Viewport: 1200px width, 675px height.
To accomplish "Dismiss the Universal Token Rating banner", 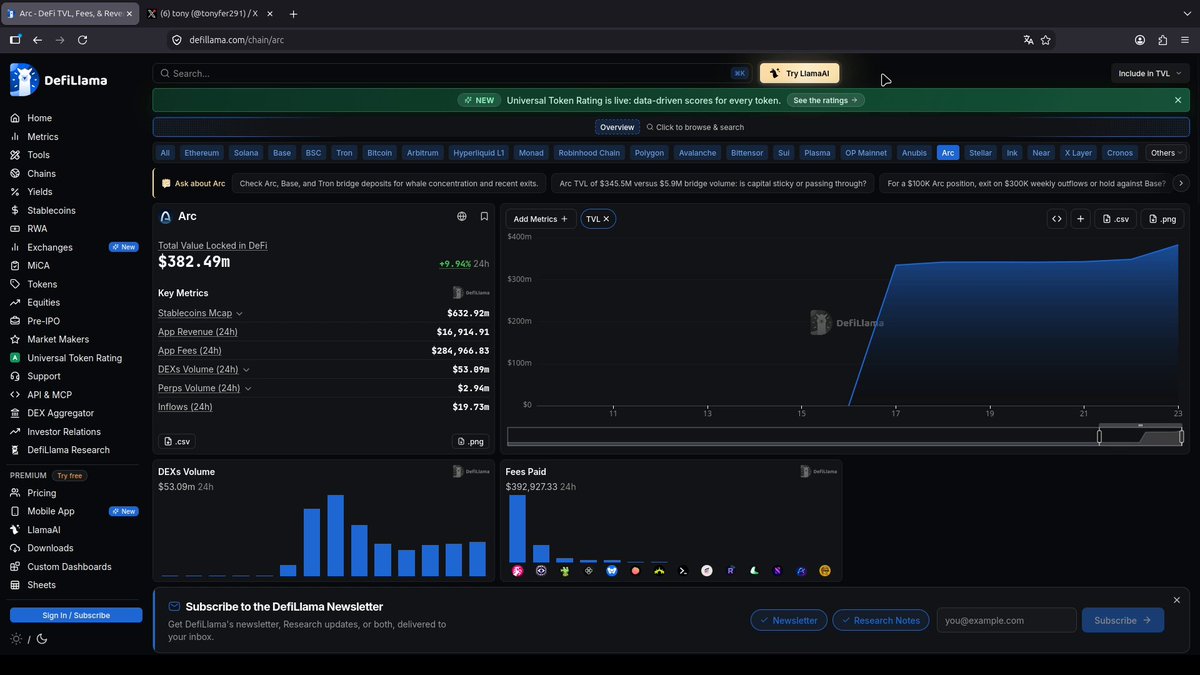I will [1178, 100].
